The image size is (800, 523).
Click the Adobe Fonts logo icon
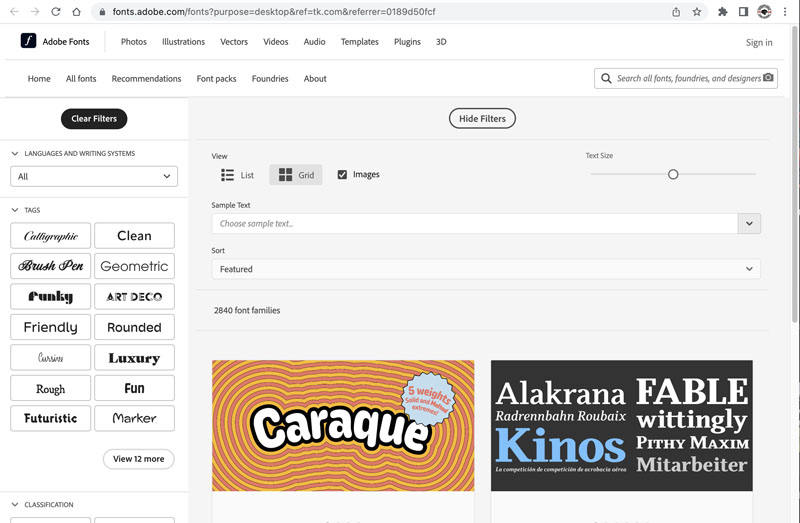pos(28,41)
